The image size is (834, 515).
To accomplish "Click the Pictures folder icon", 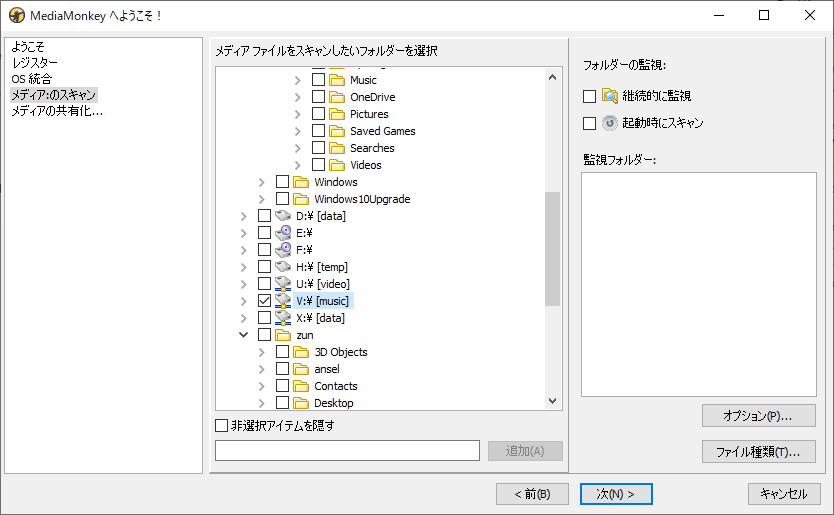I will pyautogui.click(x=337, y=114).
